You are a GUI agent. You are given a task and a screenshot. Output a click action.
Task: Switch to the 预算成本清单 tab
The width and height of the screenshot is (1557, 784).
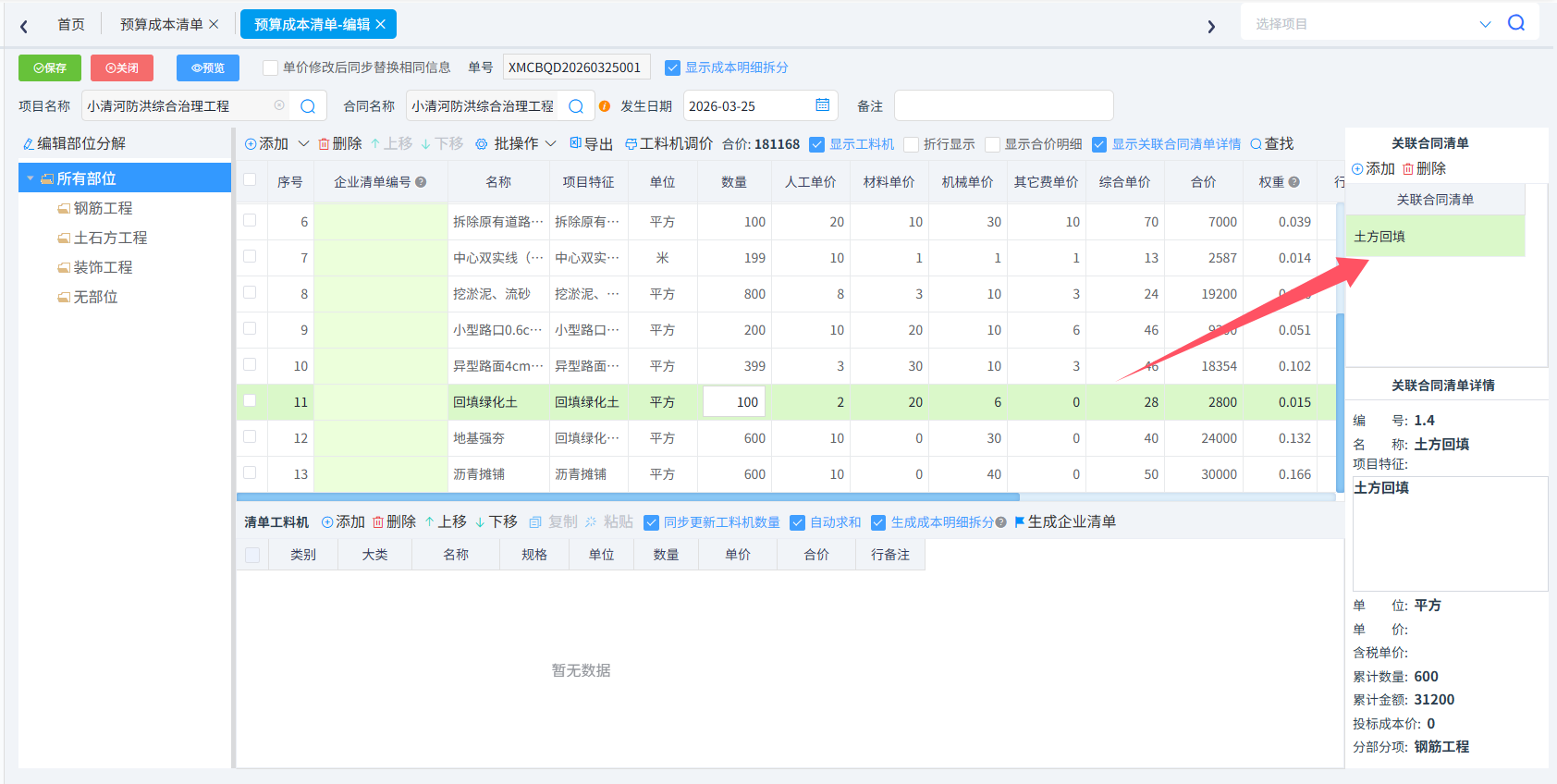(x=161, y=25)
